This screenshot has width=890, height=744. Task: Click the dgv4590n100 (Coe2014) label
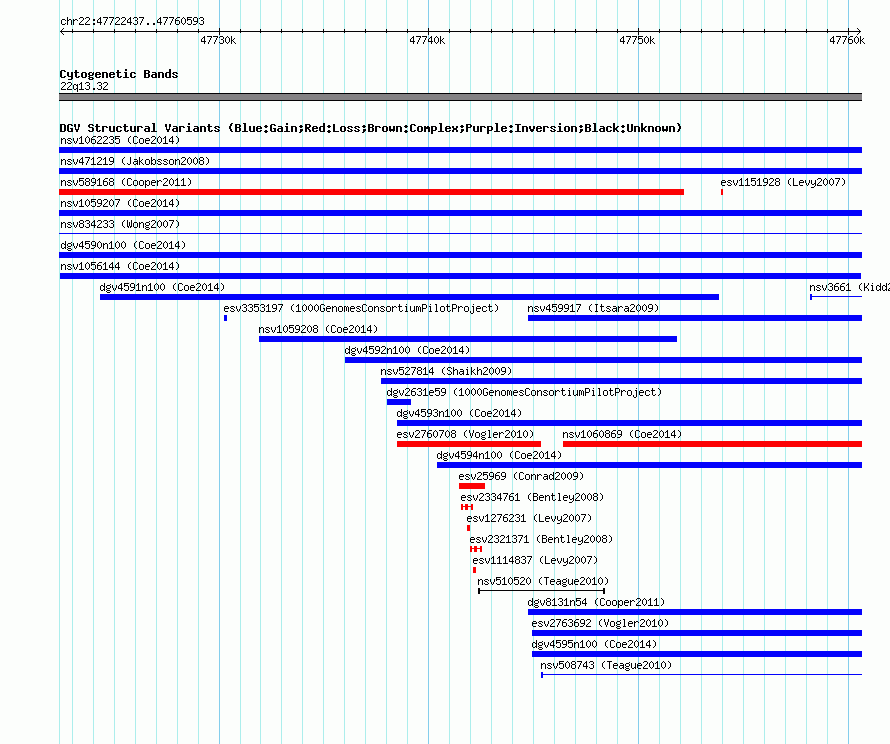[123, 245]
